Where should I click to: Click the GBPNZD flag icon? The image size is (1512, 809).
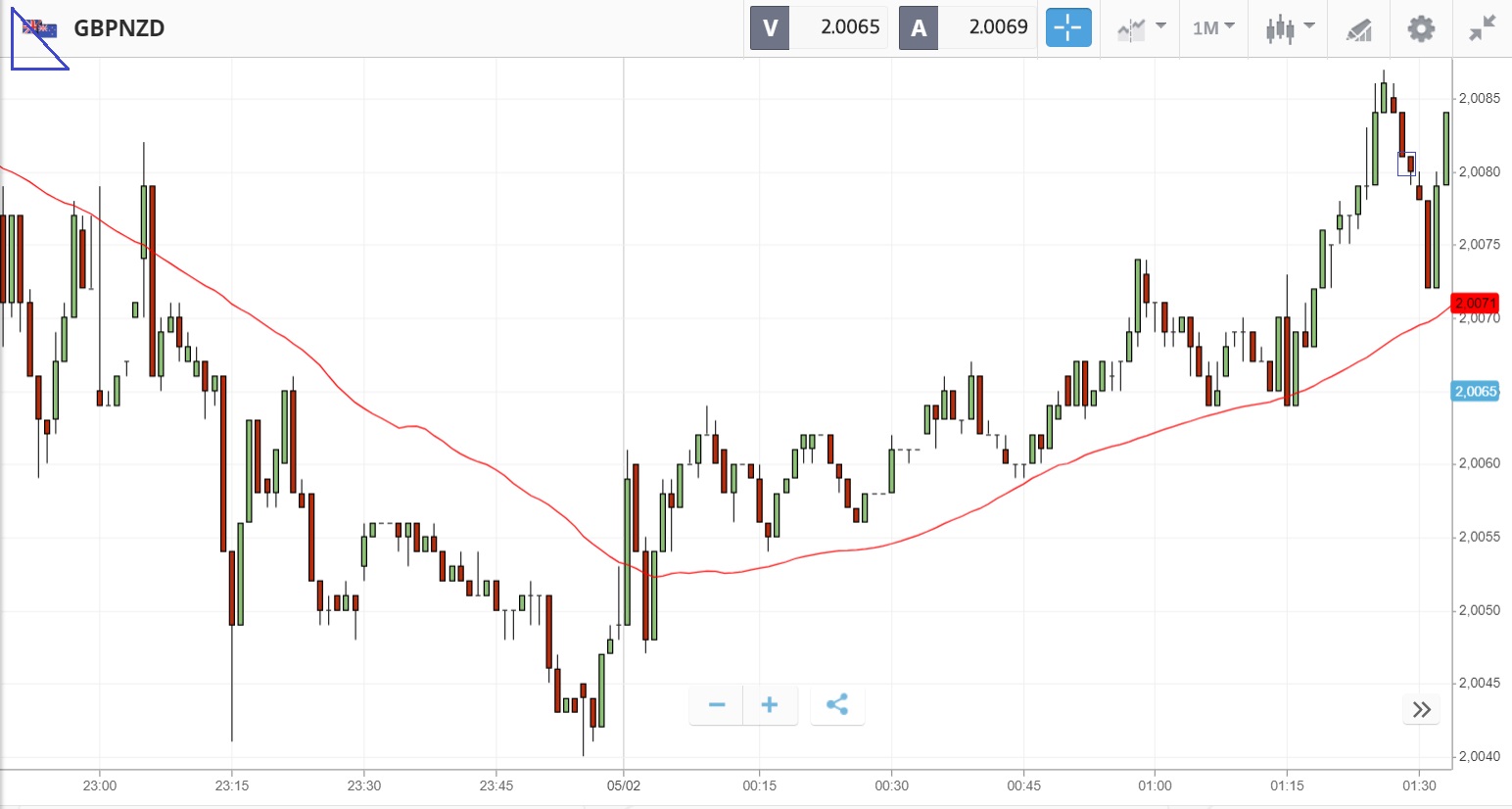click(x=39, y=28)
